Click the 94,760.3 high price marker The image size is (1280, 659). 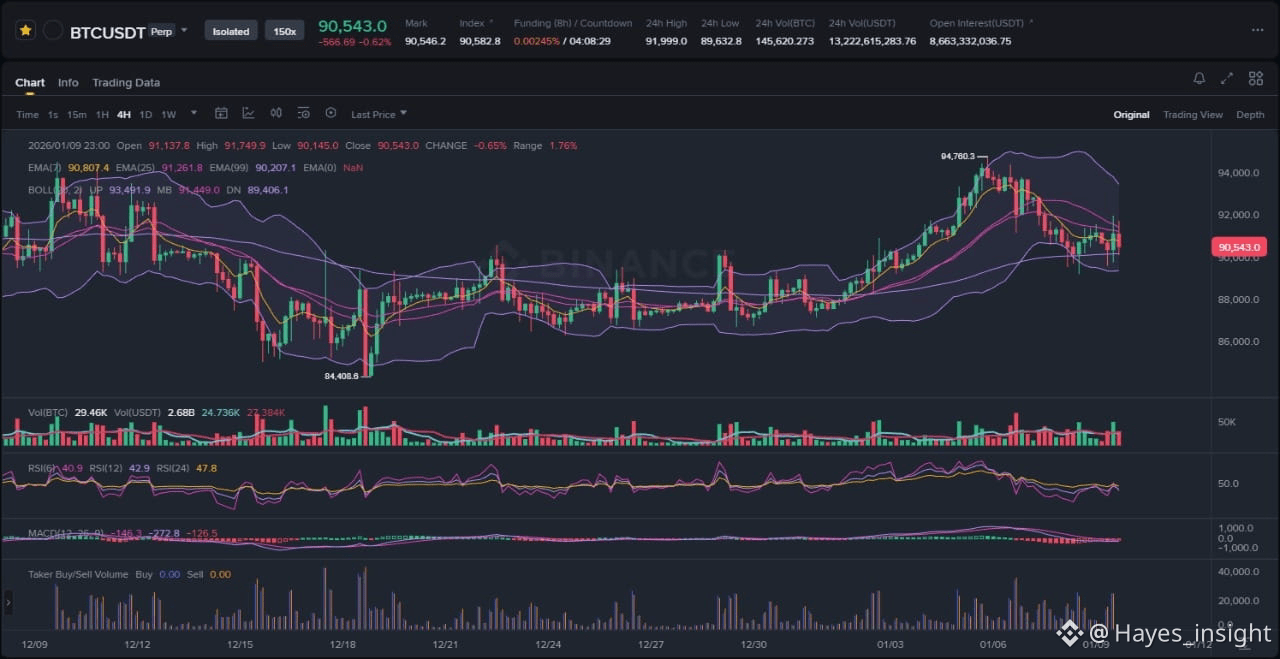[x=958, y=156]
